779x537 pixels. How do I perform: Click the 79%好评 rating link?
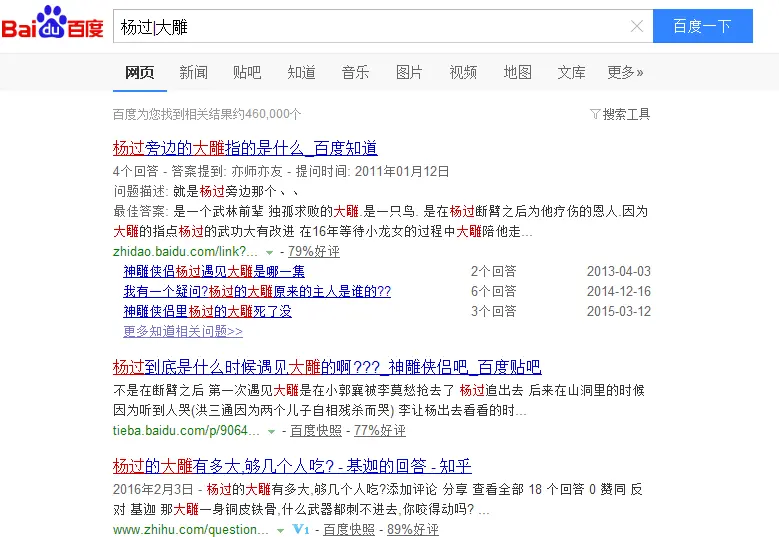tap(314, 251)
